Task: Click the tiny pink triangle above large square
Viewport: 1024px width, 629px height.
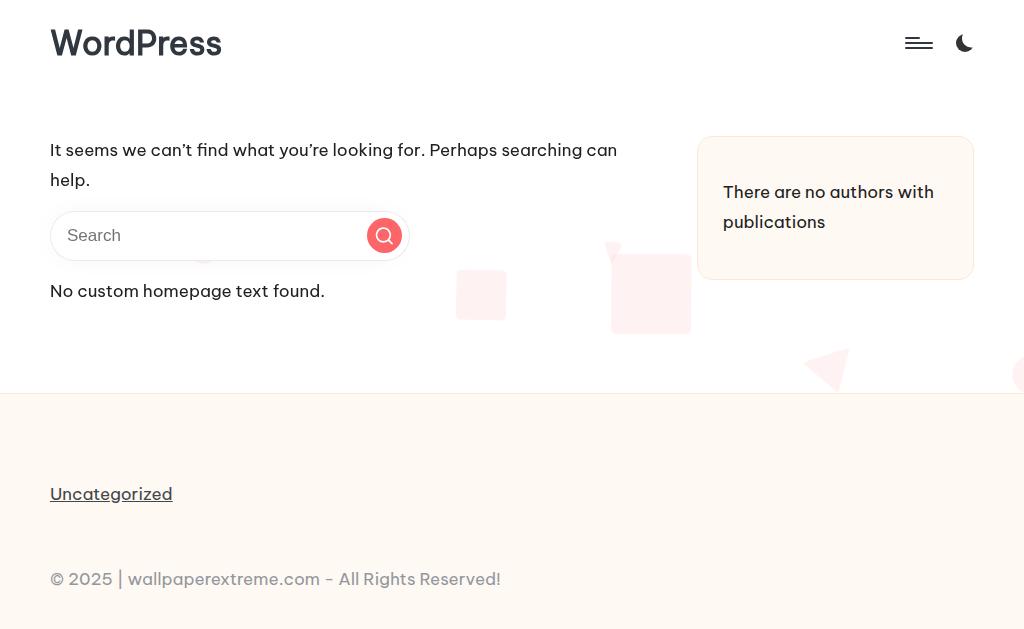Action: [x=612, y=250]
